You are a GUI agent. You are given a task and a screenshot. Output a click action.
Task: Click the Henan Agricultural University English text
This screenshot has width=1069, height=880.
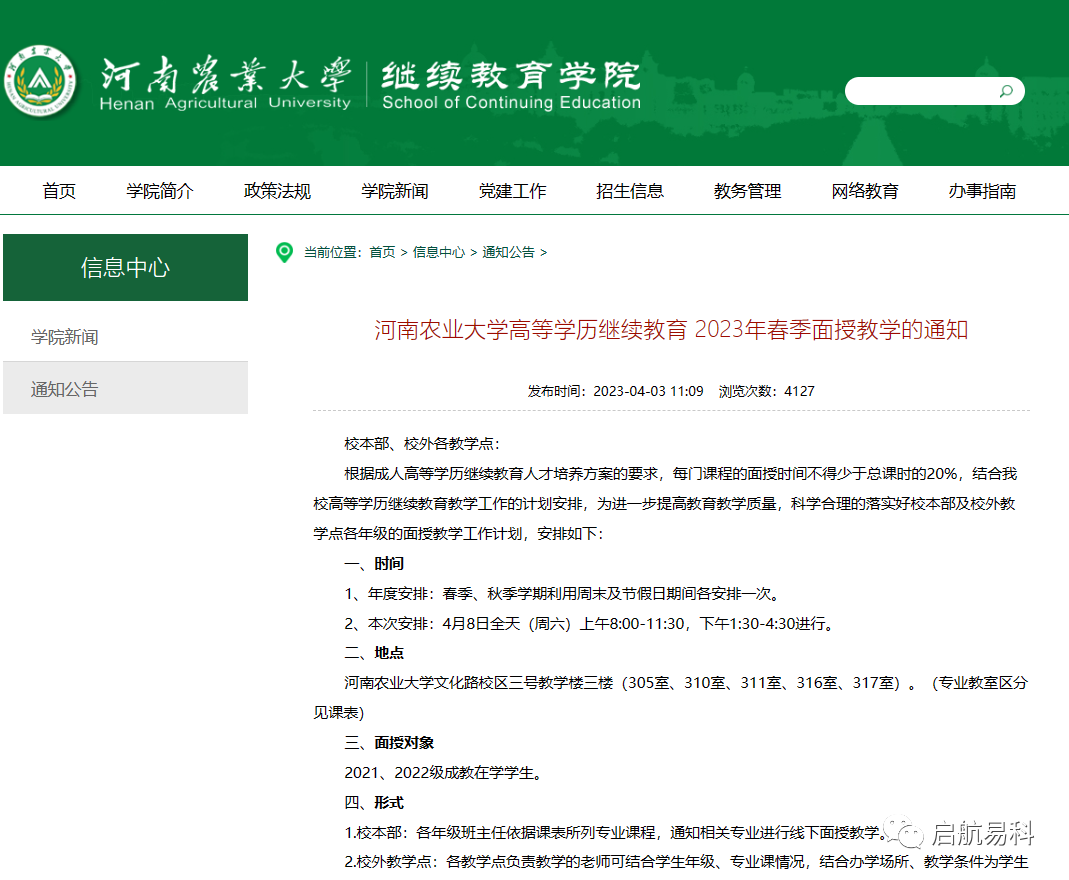(x=225, y=103)
